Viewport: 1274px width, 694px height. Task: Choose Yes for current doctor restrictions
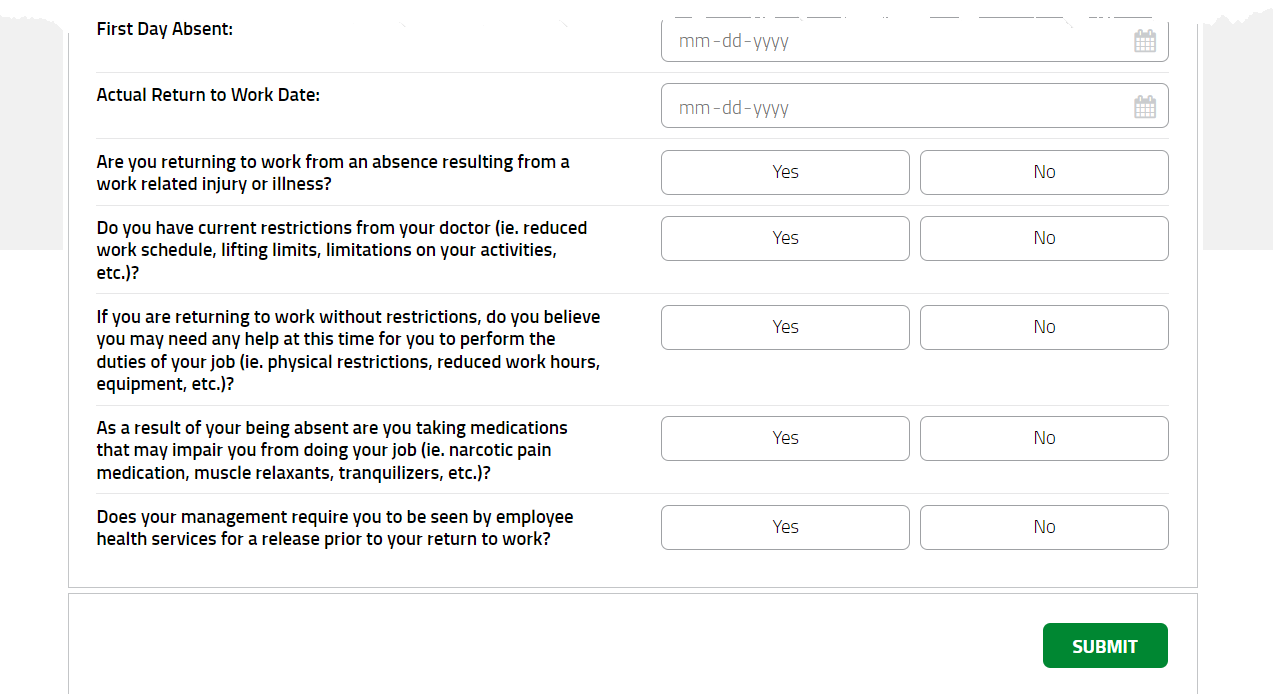(785, 238)
